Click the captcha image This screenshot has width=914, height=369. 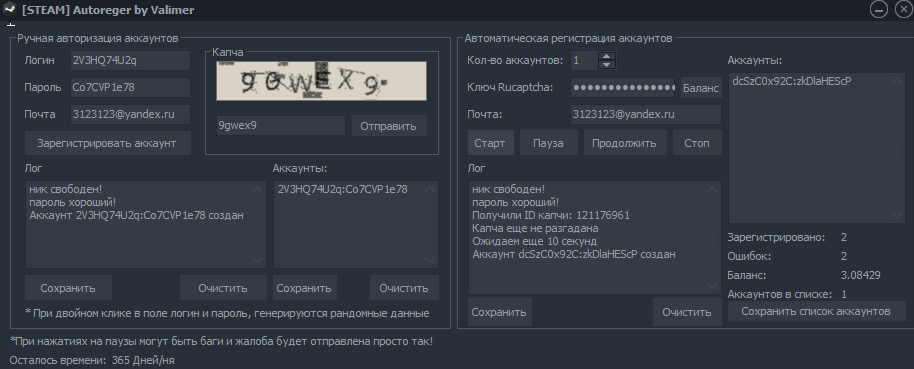321,81
